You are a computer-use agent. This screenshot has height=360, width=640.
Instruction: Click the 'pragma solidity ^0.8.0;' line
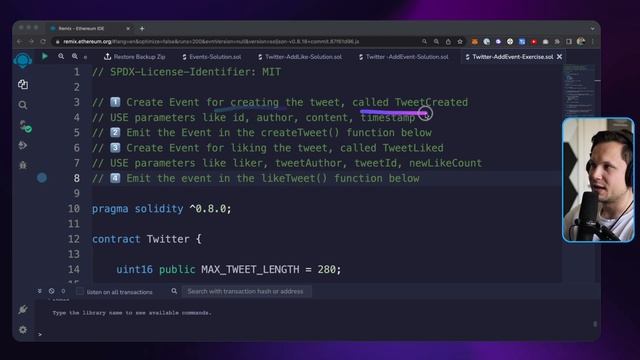click(x=162, y=209)
